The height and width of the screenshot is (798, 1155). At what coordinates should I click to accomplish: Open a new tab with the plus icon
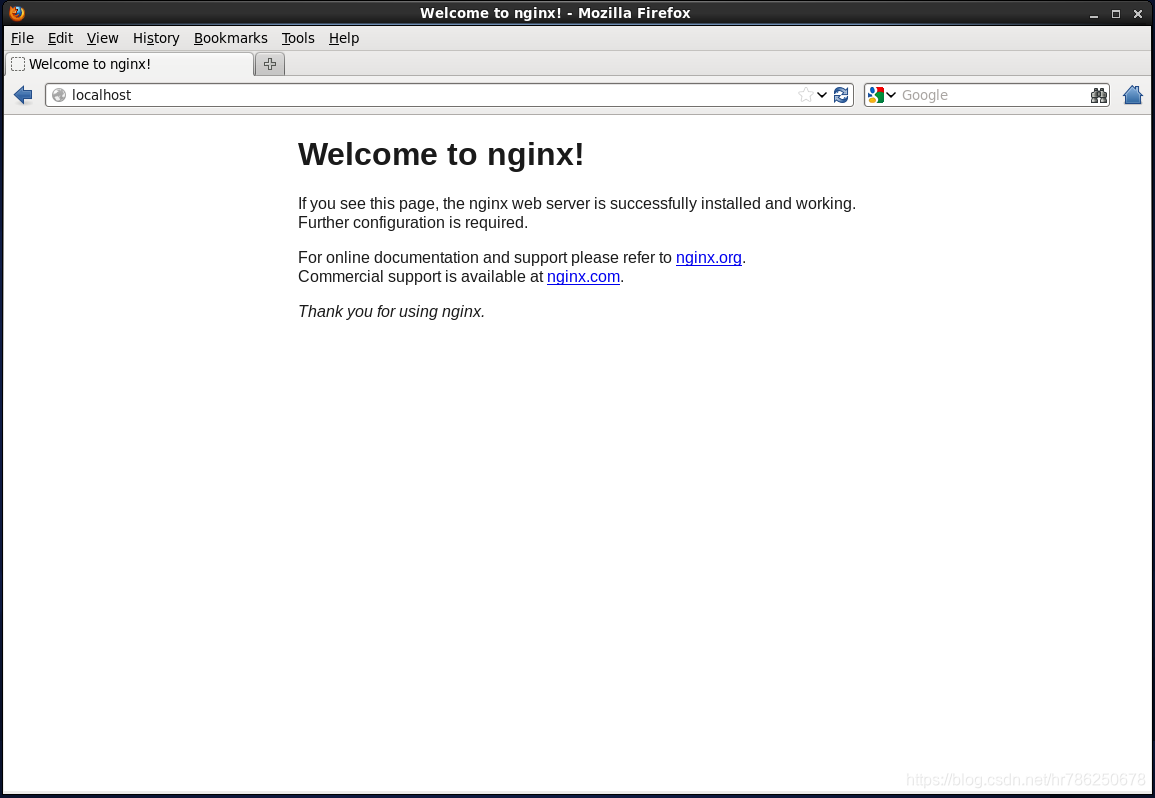click(x=270, y=64)
